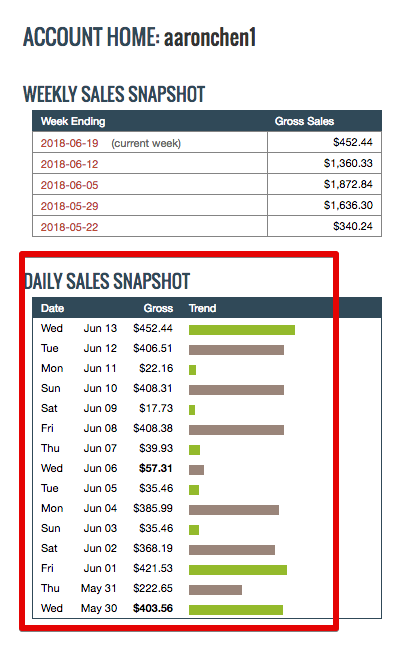
Task: Click the brown trend bar for Jun 12
Action: (x=237, y=350)
